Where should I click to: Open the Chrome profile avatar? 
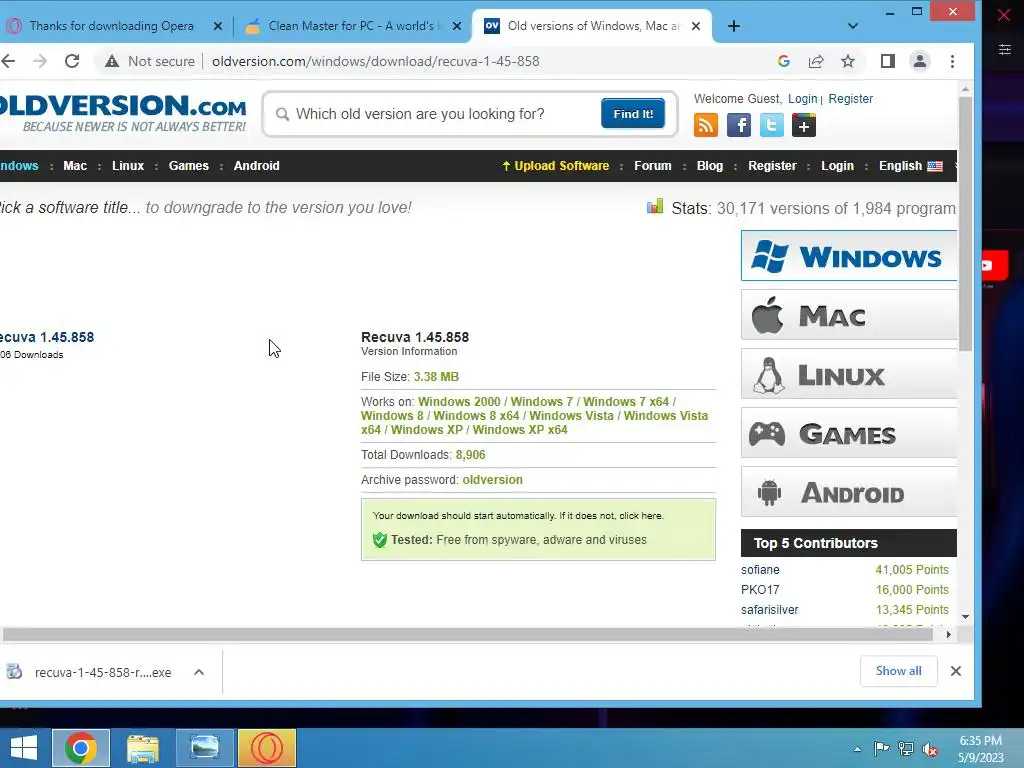(x=920, y=61)
